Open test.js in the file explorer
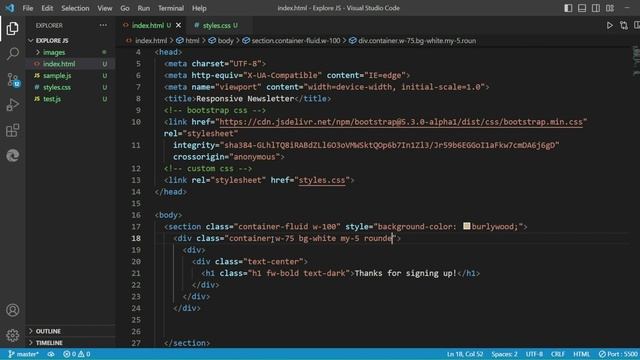 pyautogui.click(x=71, y=99)
